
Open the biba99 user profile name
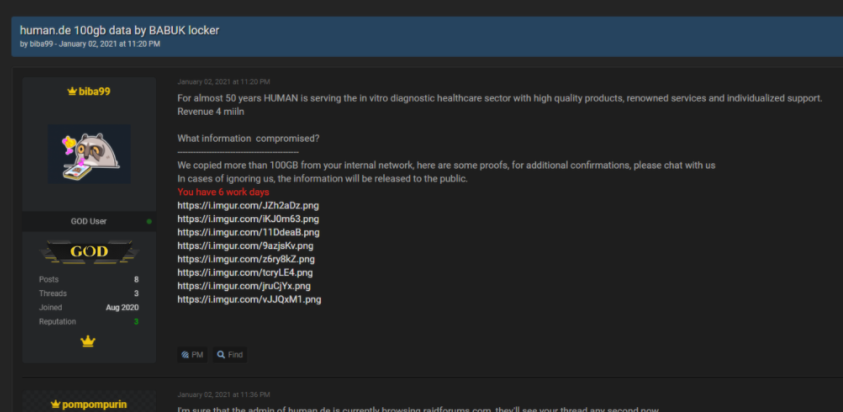(94, 91)
